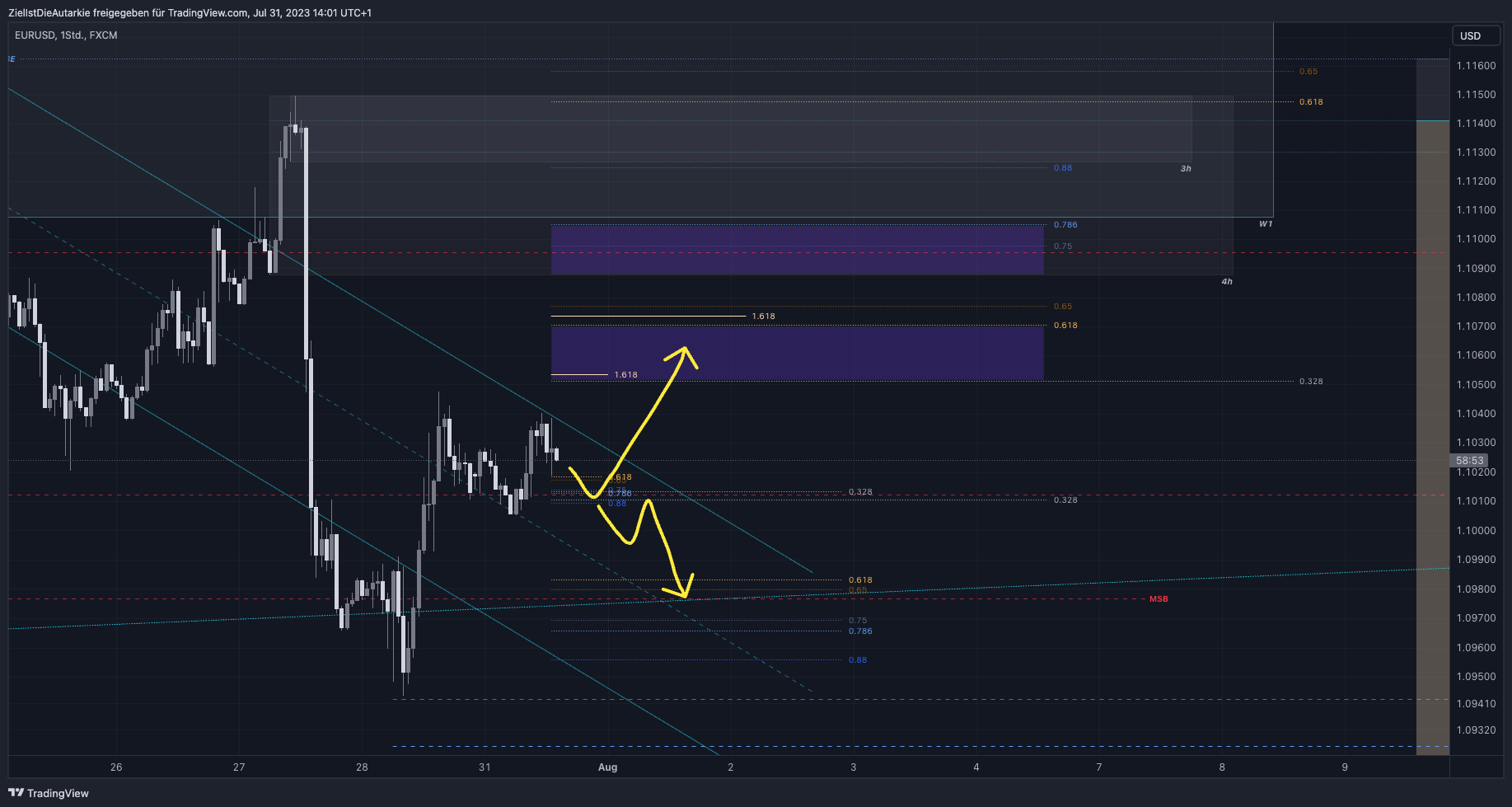
Task: Click the 1.09800 price axis label
Action: [1476, 589]
